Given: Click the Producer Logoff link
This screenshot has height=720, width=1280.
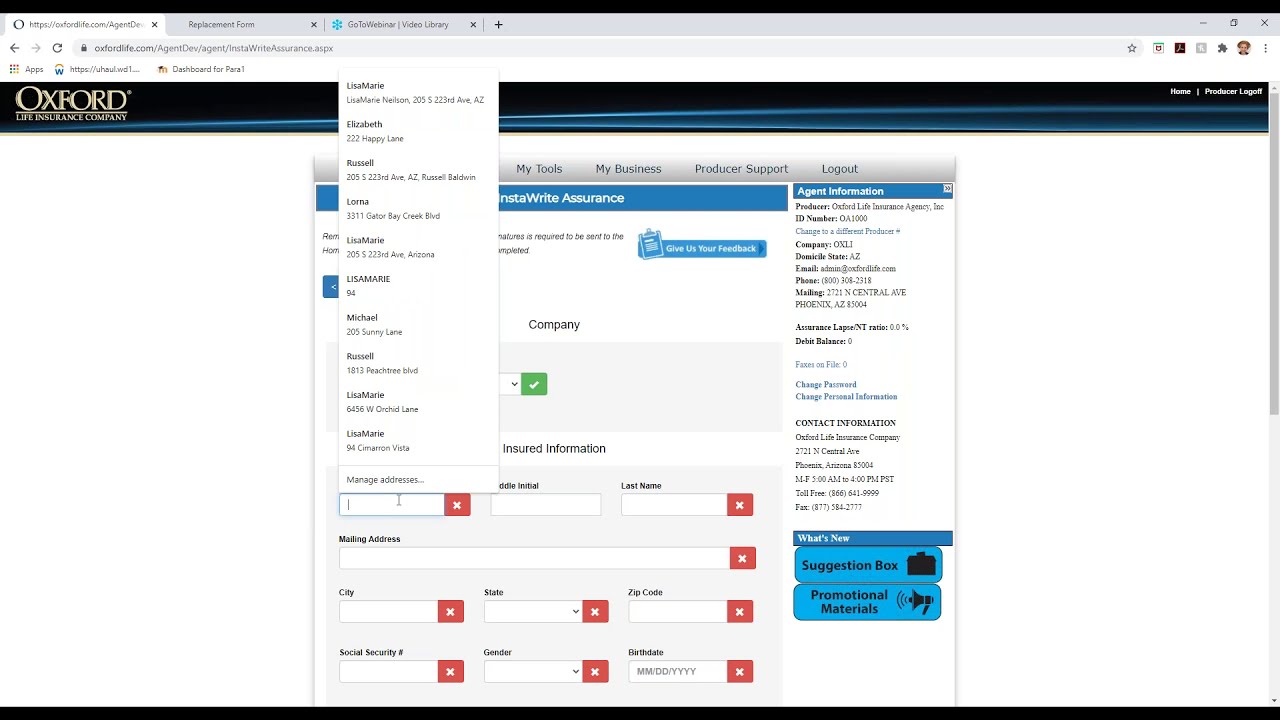Looking at the screenshot, I should pyautogui.click(x=1233, y=91).
